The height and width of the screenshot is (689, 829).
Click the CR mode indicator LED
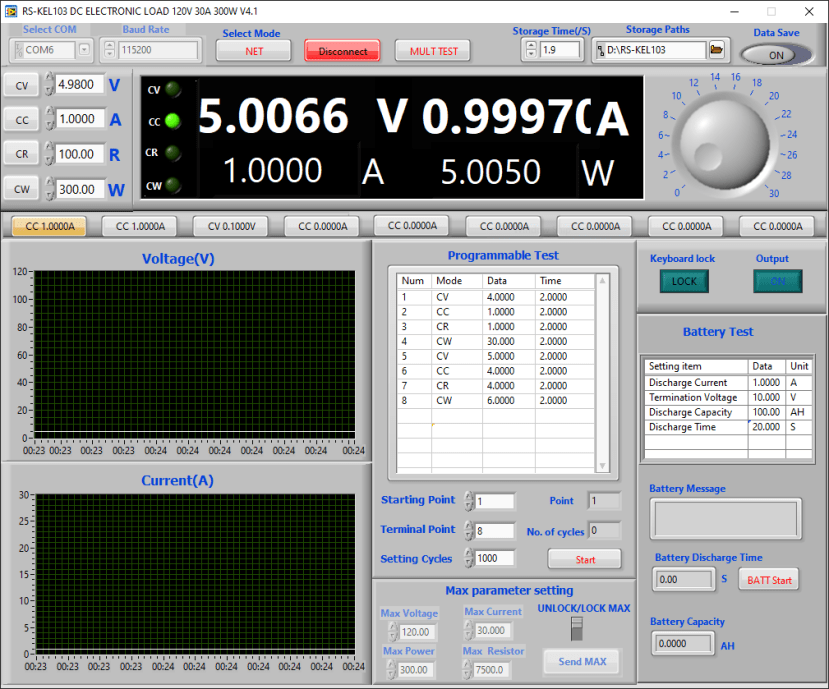pyautogui.click(x=173, y=153)
